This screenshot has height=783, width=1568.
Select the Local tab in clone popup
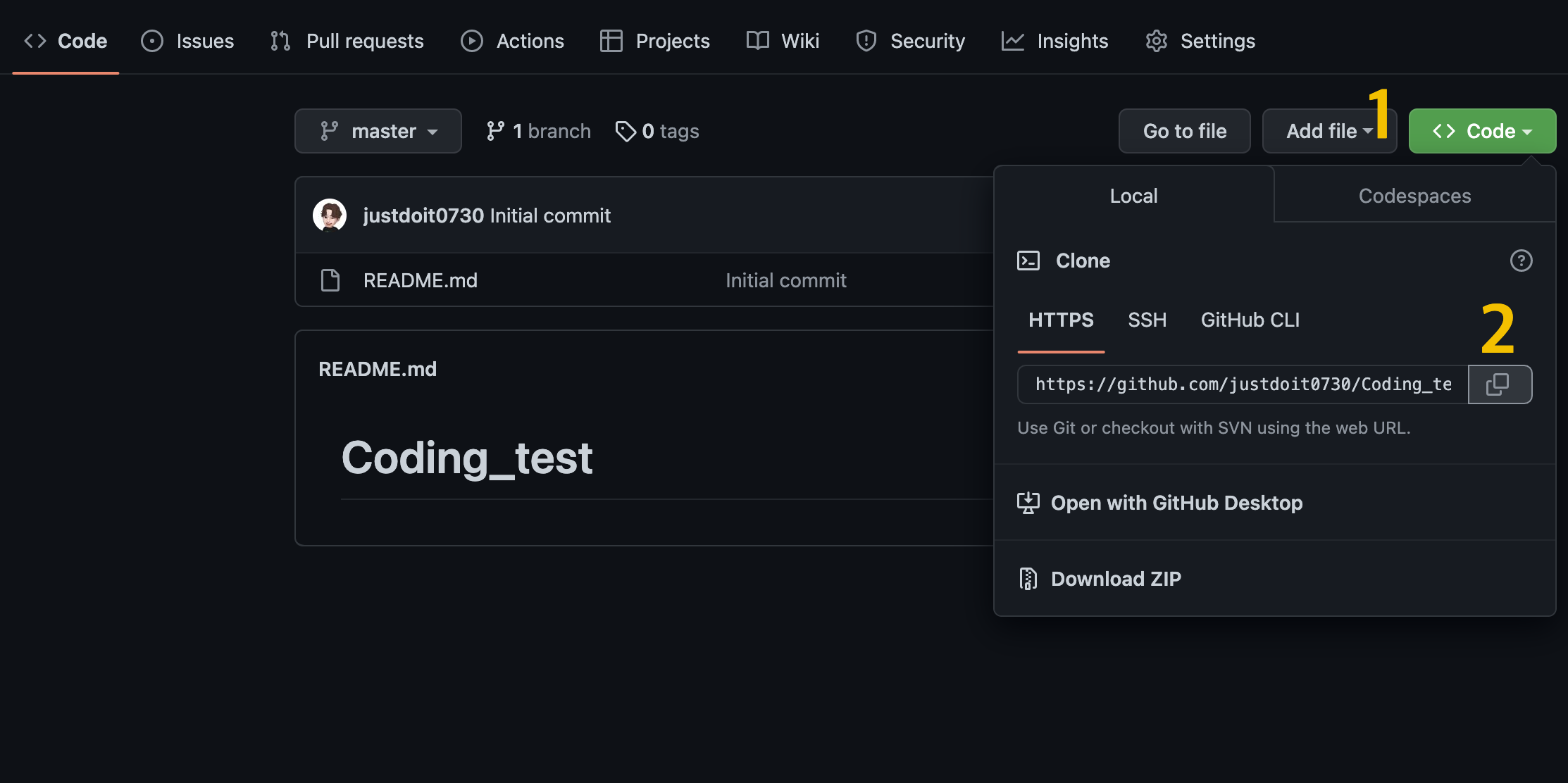pyautogui.click(x=1134, y=196)
